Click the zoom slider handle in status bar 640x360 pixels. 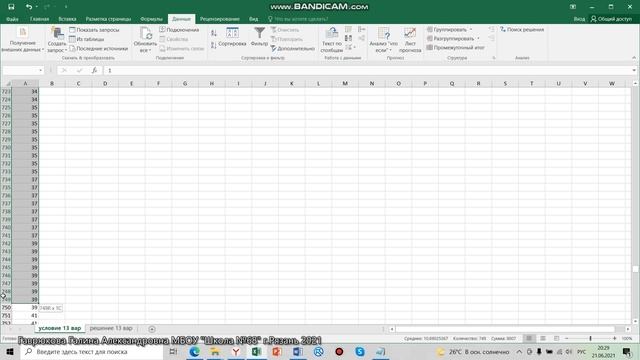tap(591, 338)
